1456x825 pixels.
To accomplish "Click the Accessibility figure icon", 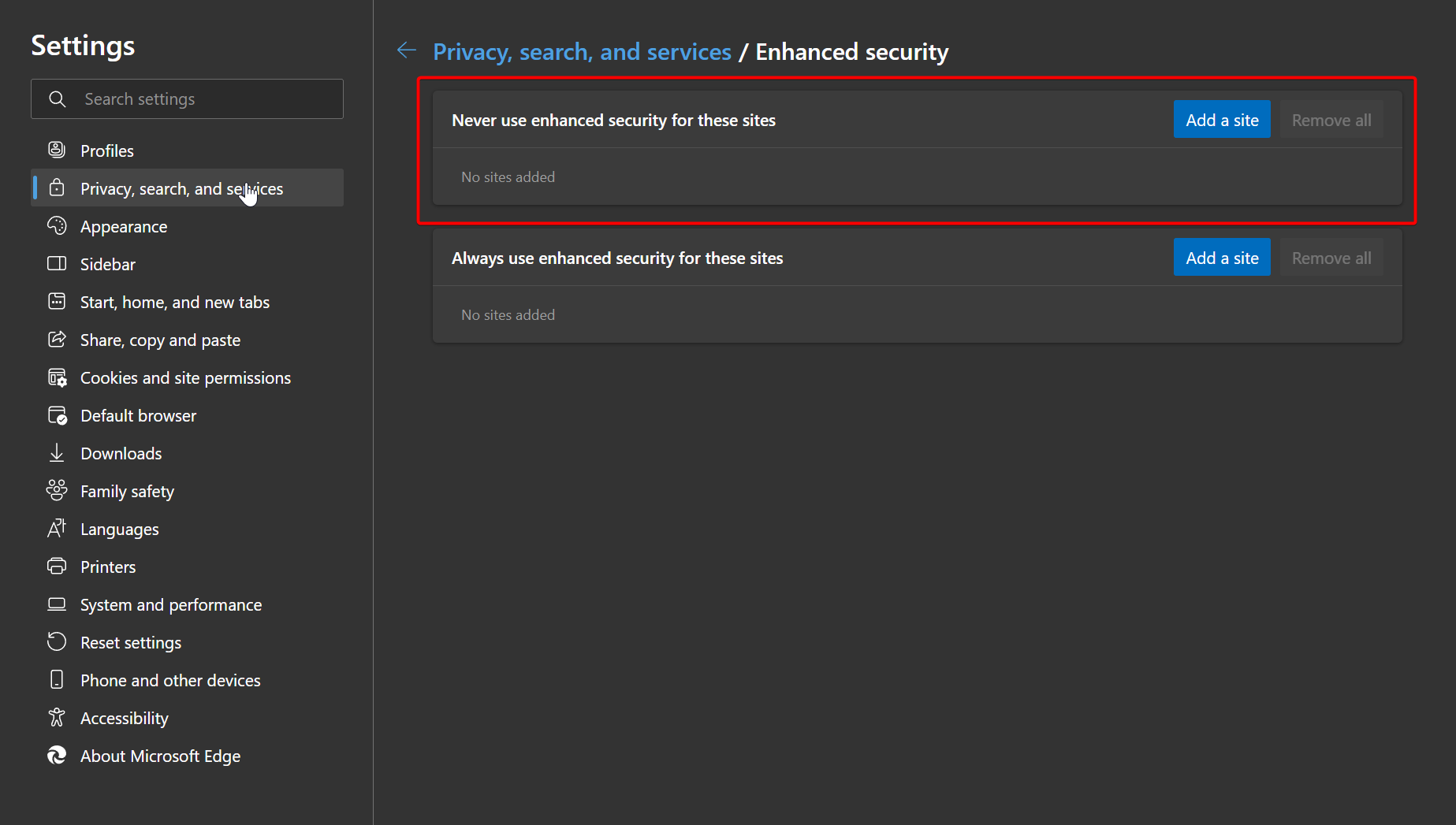I will pyautogui.click(x=57, y=718).
